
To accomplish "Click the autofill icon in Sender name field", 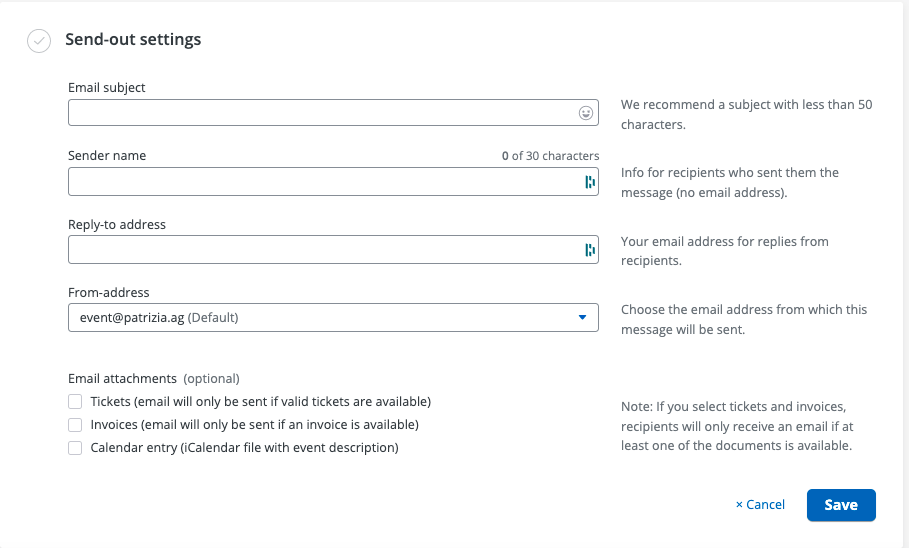I will [589, 181].
